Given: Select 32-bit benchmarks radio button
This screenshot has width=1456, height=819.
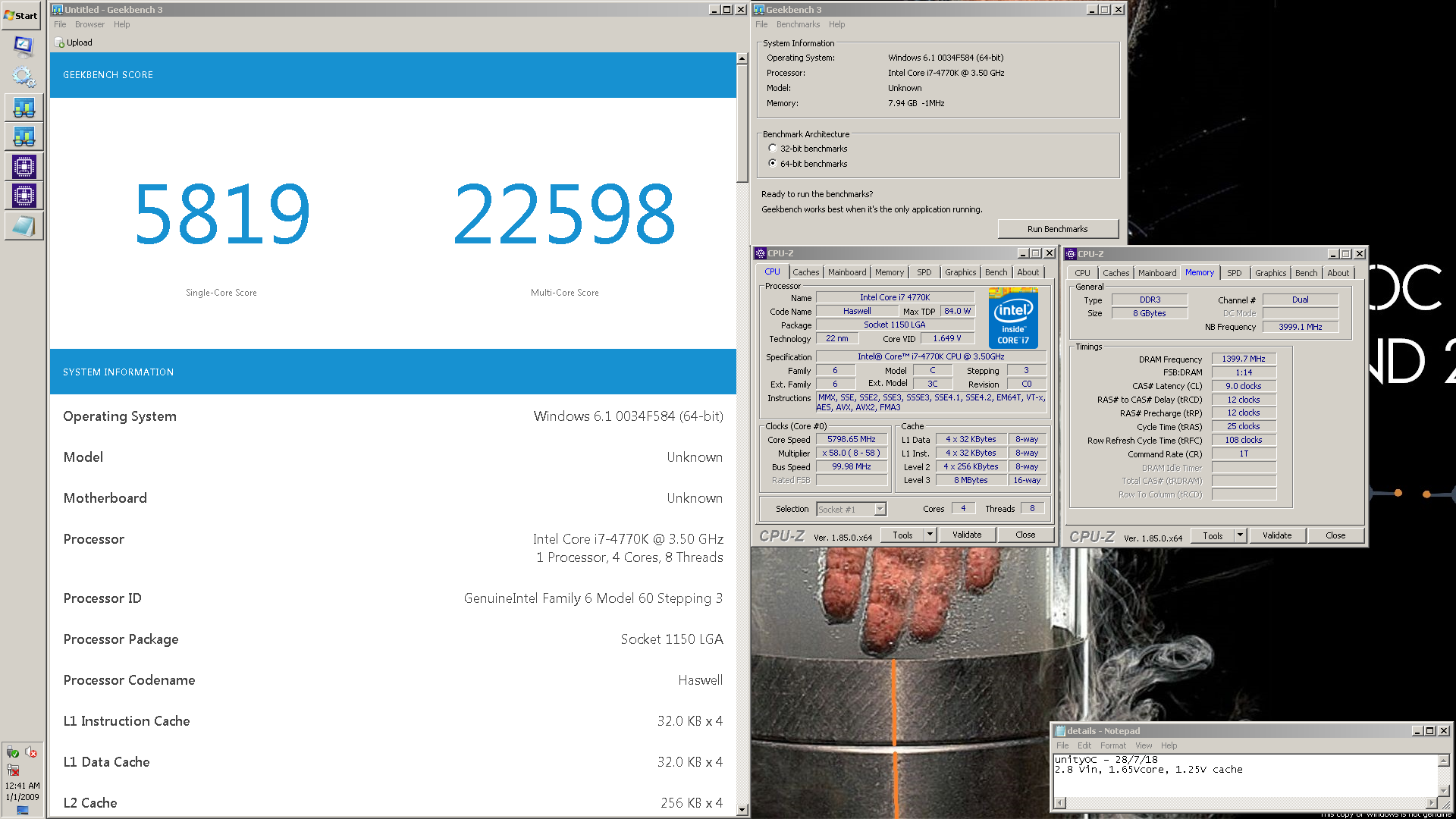Looking at the screenshot, I should (772, 148).
